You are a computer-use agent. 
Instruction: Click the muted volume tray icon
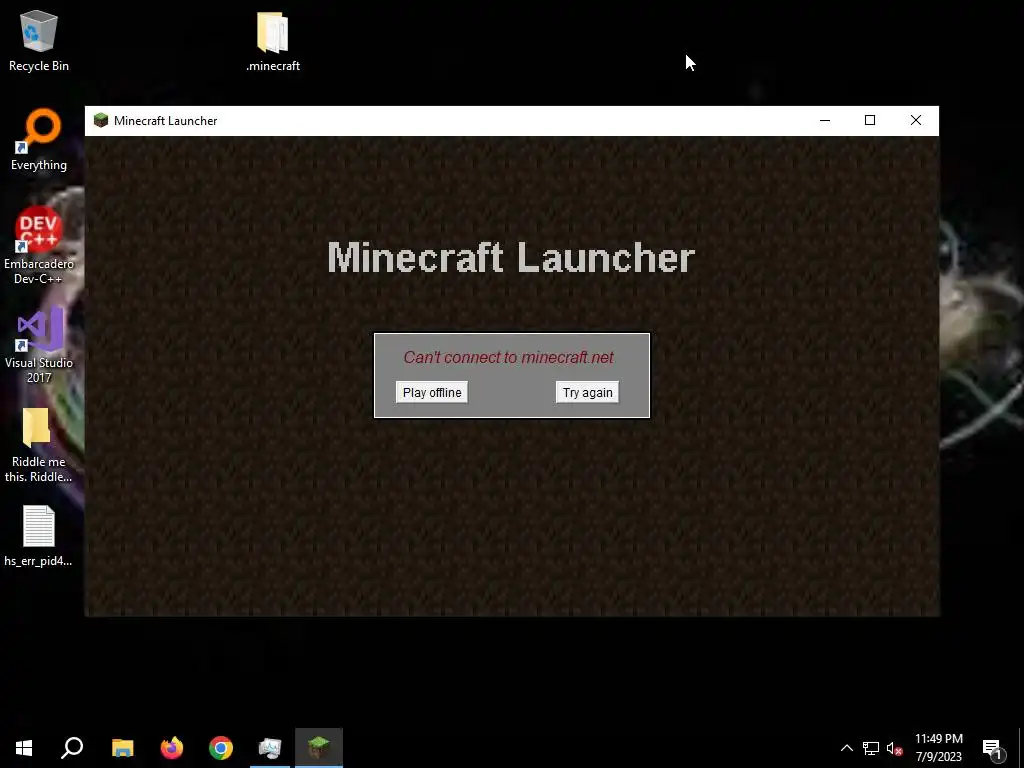(894, 748)
